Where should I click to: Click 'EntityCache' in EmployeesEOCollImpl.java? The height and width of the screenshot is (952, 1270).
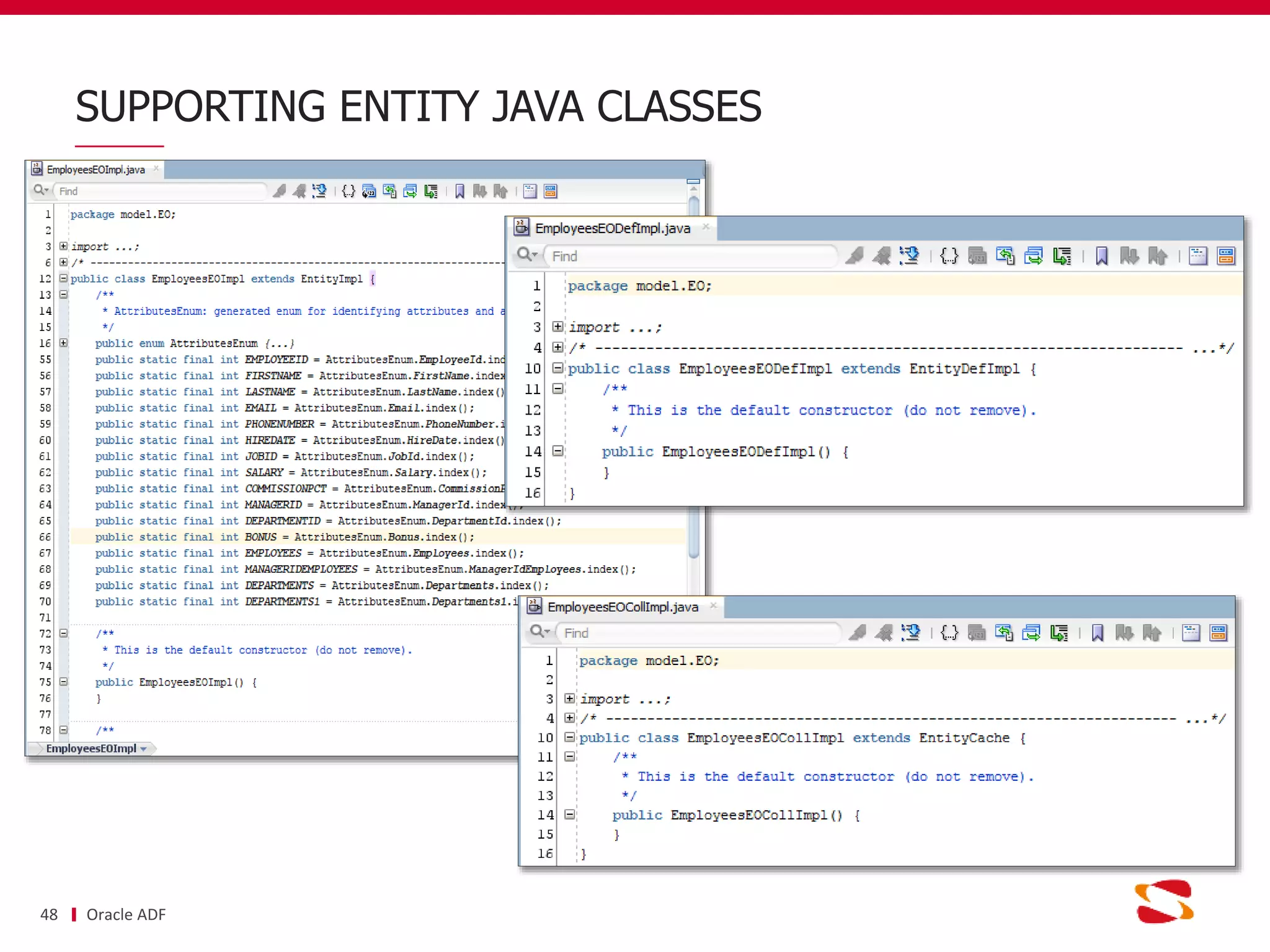click(964, 738)
